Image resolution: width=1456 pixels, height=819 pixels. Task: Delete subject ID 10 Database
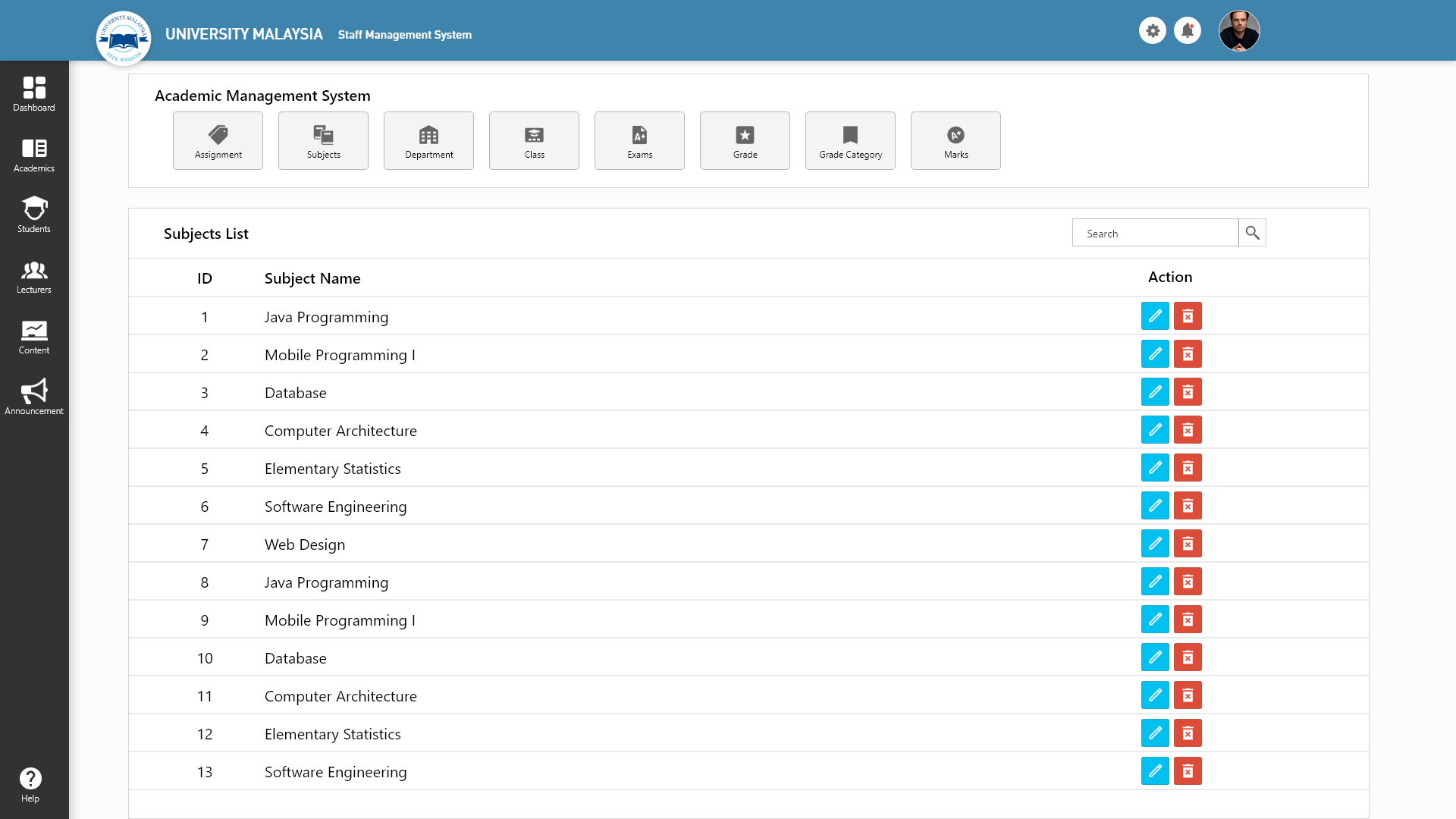tap(1188, 657)
